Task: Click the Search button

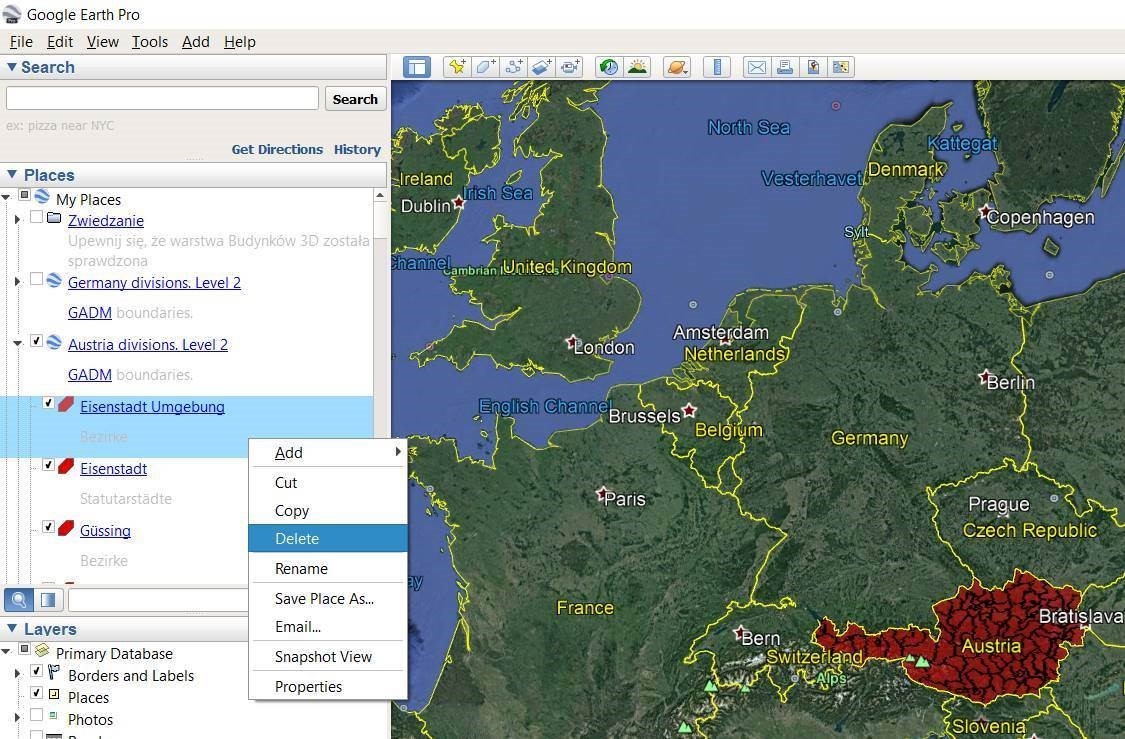Action: (x=355, y=99)
